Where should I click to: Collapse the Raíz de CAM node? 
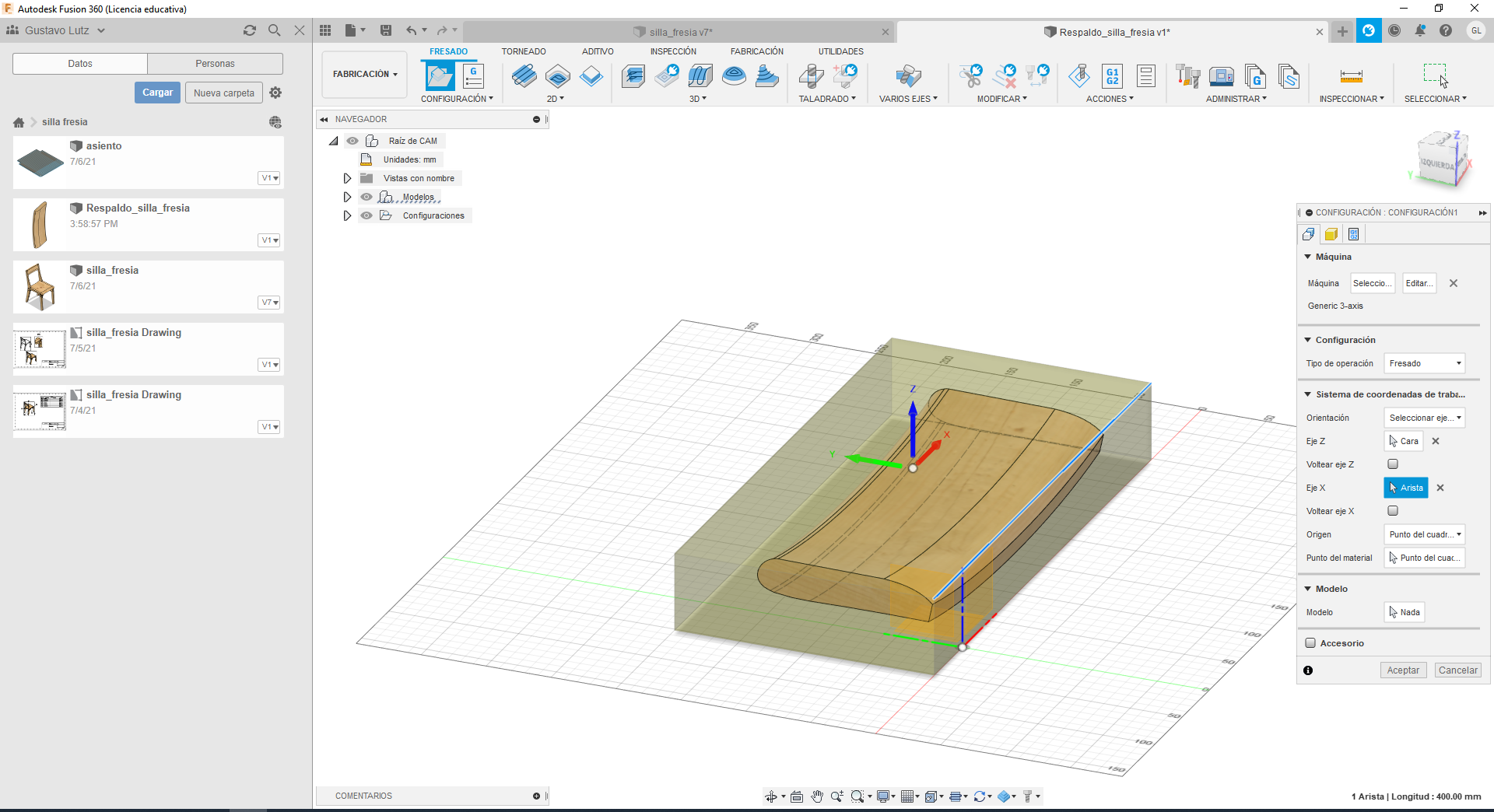pos(334,141)
